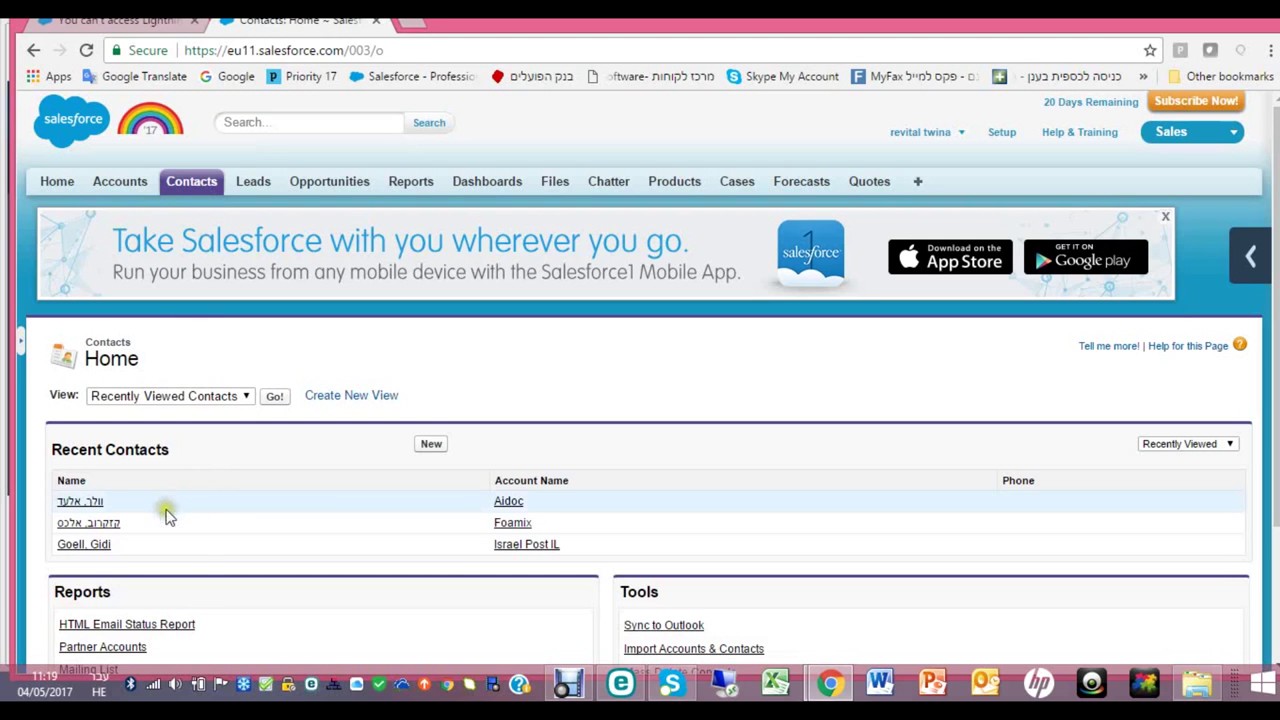Open Excel from the taskbar

pyautogui.click(x=776, y=684)
